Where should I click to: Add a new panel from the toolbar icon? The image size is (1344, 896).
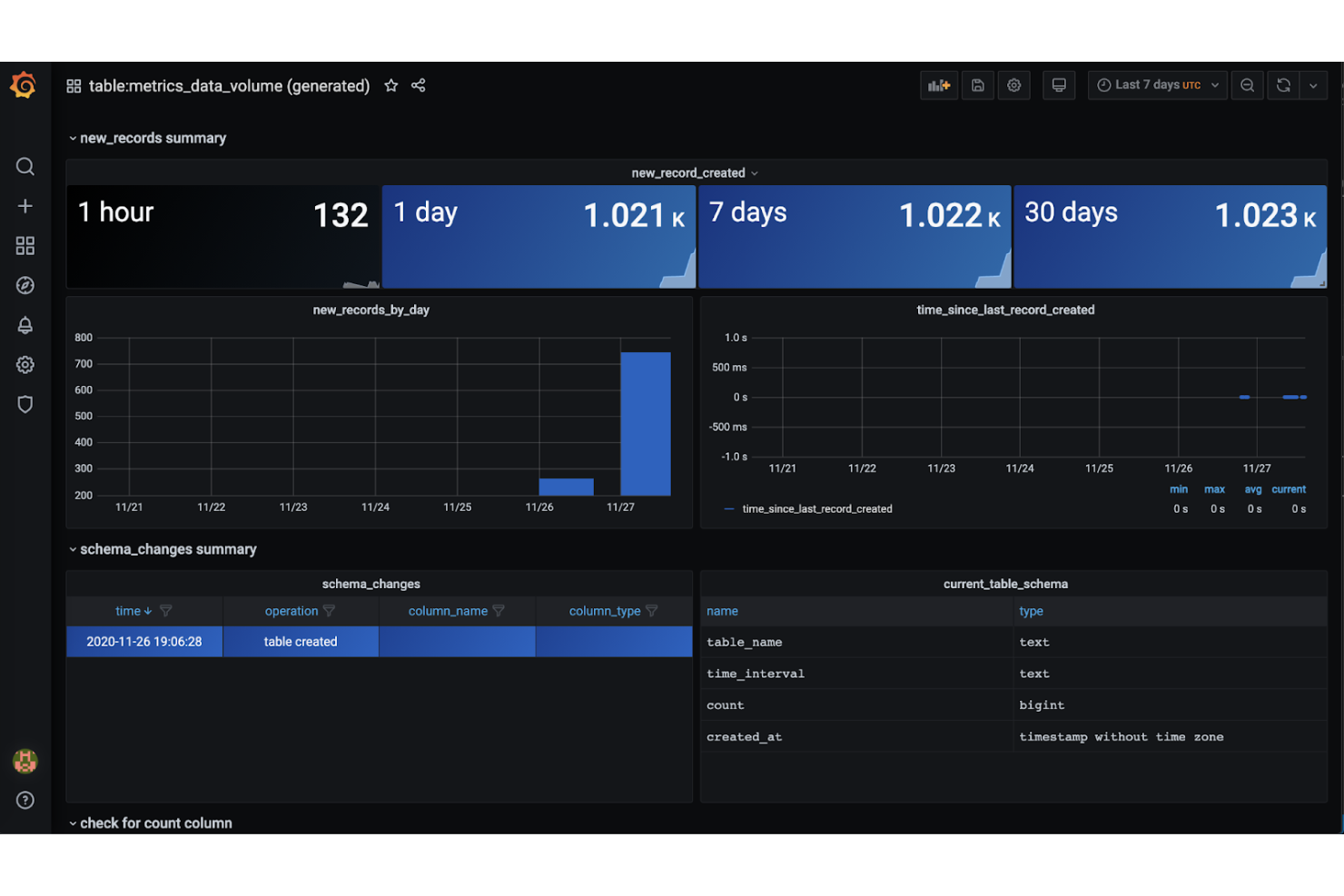[x=938, y=84]
